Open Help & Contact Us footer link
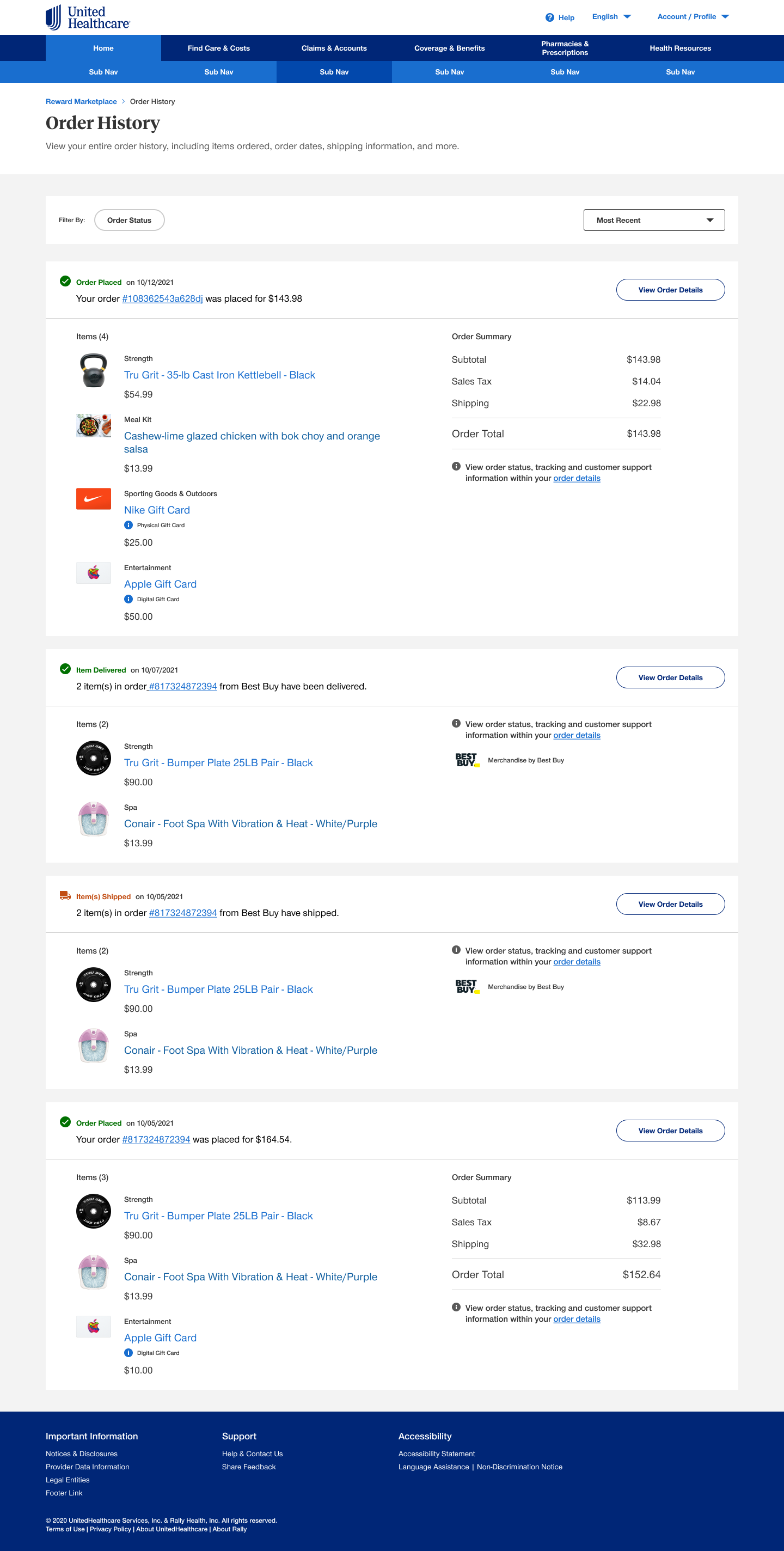This screenshot has width=784, height=1551. [252, 1454]
